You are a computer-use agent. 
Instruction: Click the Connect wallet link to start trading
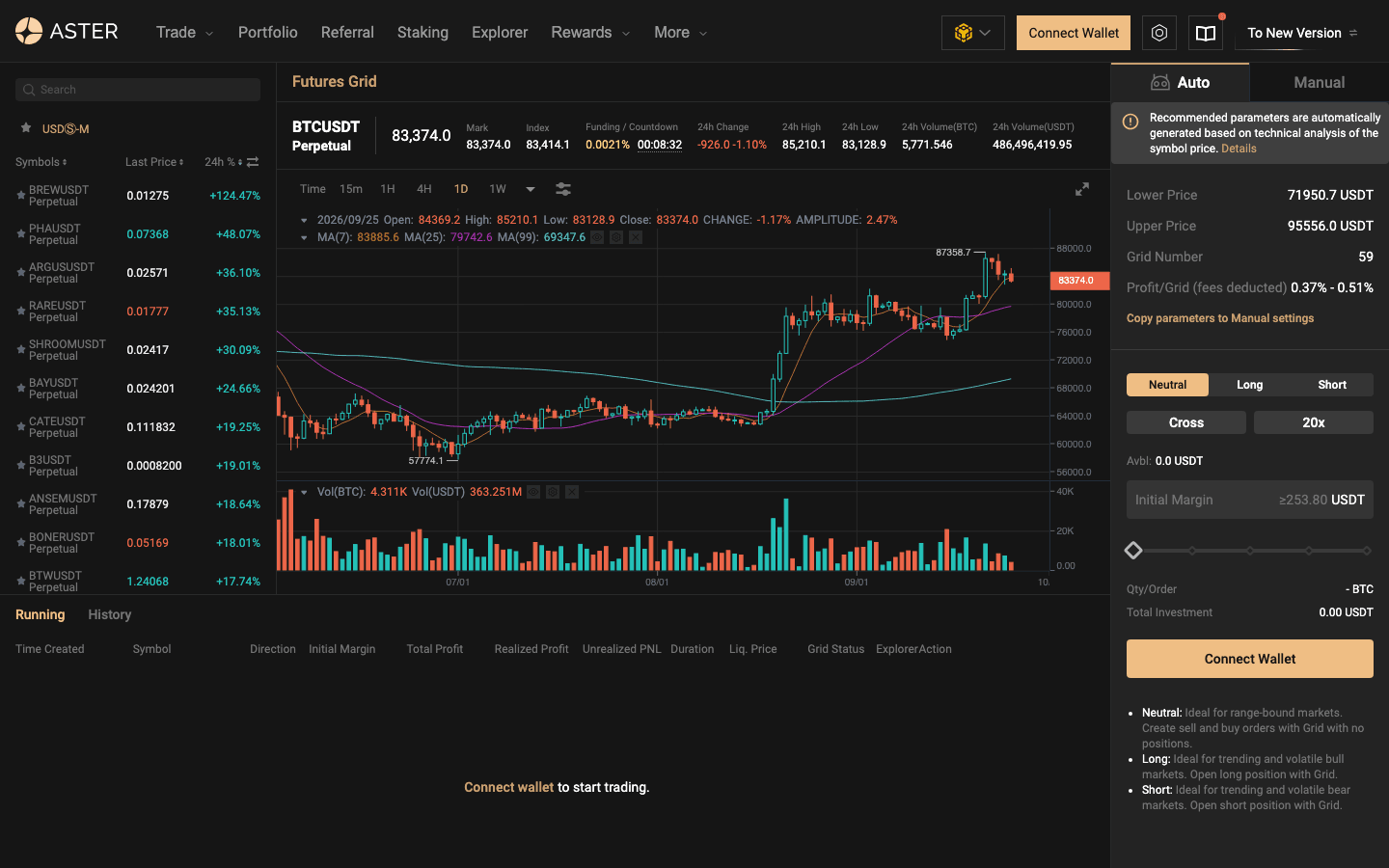509,787
